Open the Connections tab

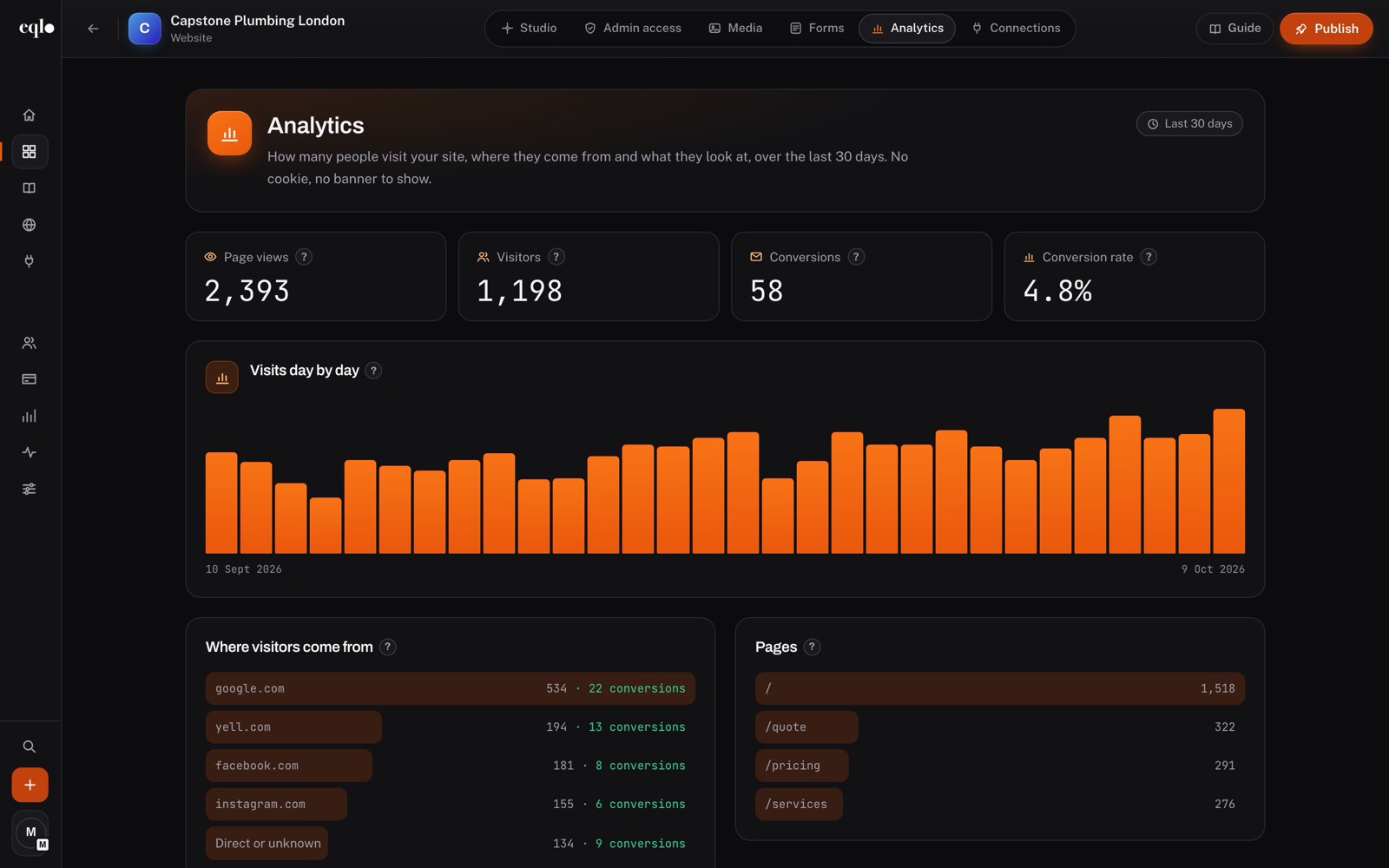point(1016,29)
